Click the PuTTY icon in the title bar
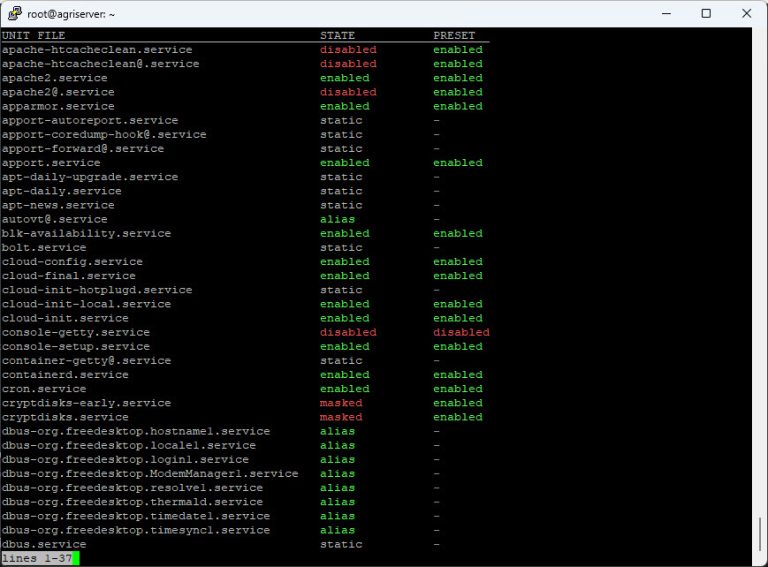 [x=15, y=14]
